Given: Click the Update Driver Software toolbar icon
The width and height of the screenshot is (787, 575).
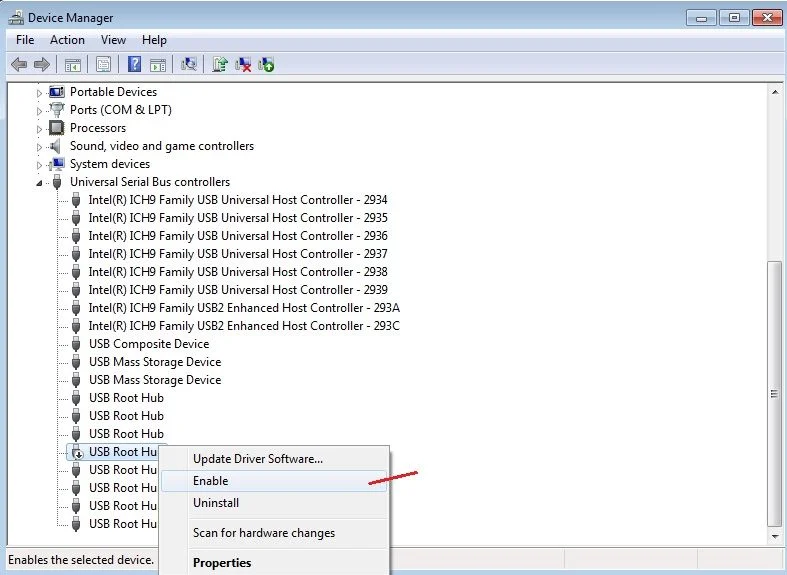Looking at the screenshot, I should (220, 64).
